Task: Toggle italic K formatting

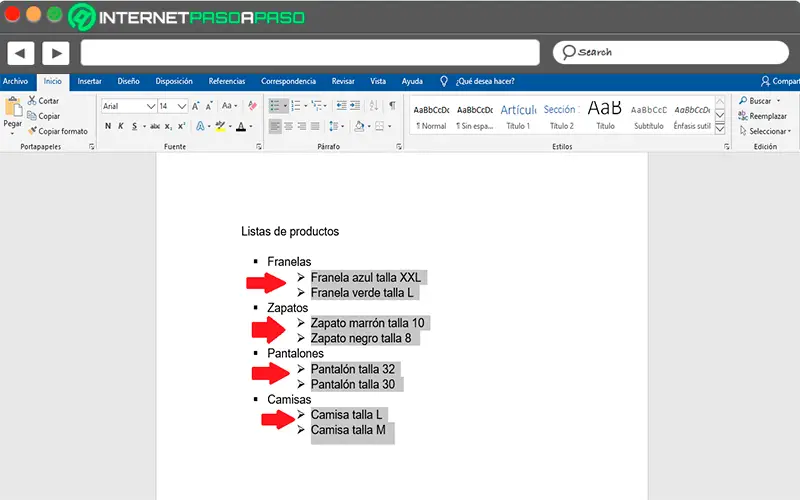Action: point(121,126)
